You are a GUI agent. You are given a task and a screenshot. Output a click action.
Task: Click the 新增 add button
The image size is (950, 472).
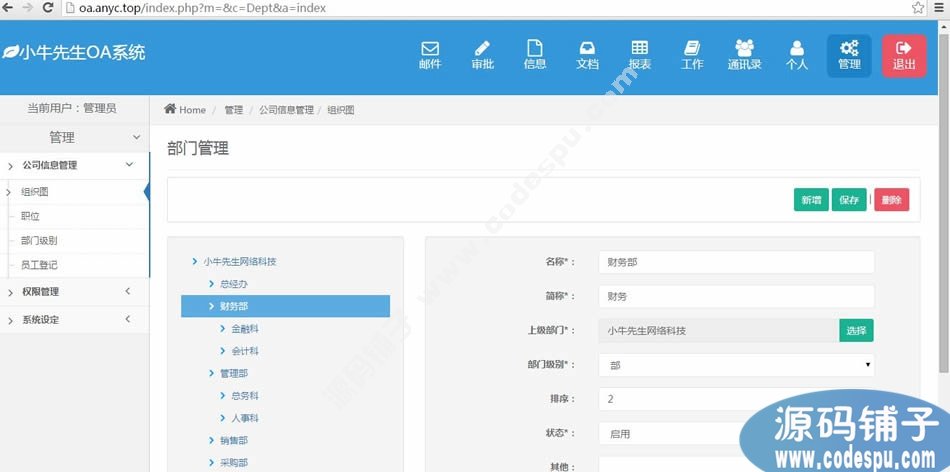click(x=811, y=200)
